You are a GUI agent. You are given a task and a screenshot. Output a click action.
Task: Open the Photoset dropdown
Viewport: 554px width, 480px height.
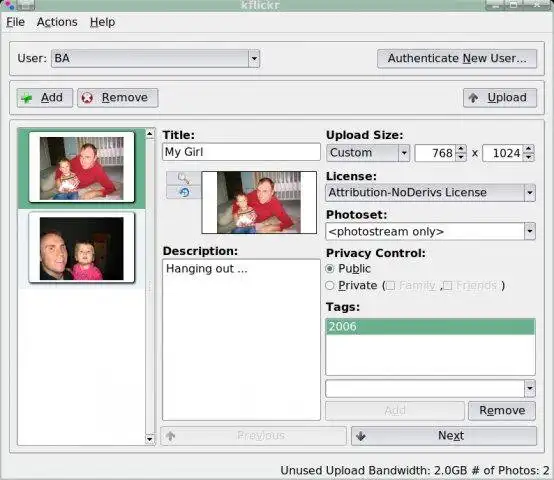430,232
